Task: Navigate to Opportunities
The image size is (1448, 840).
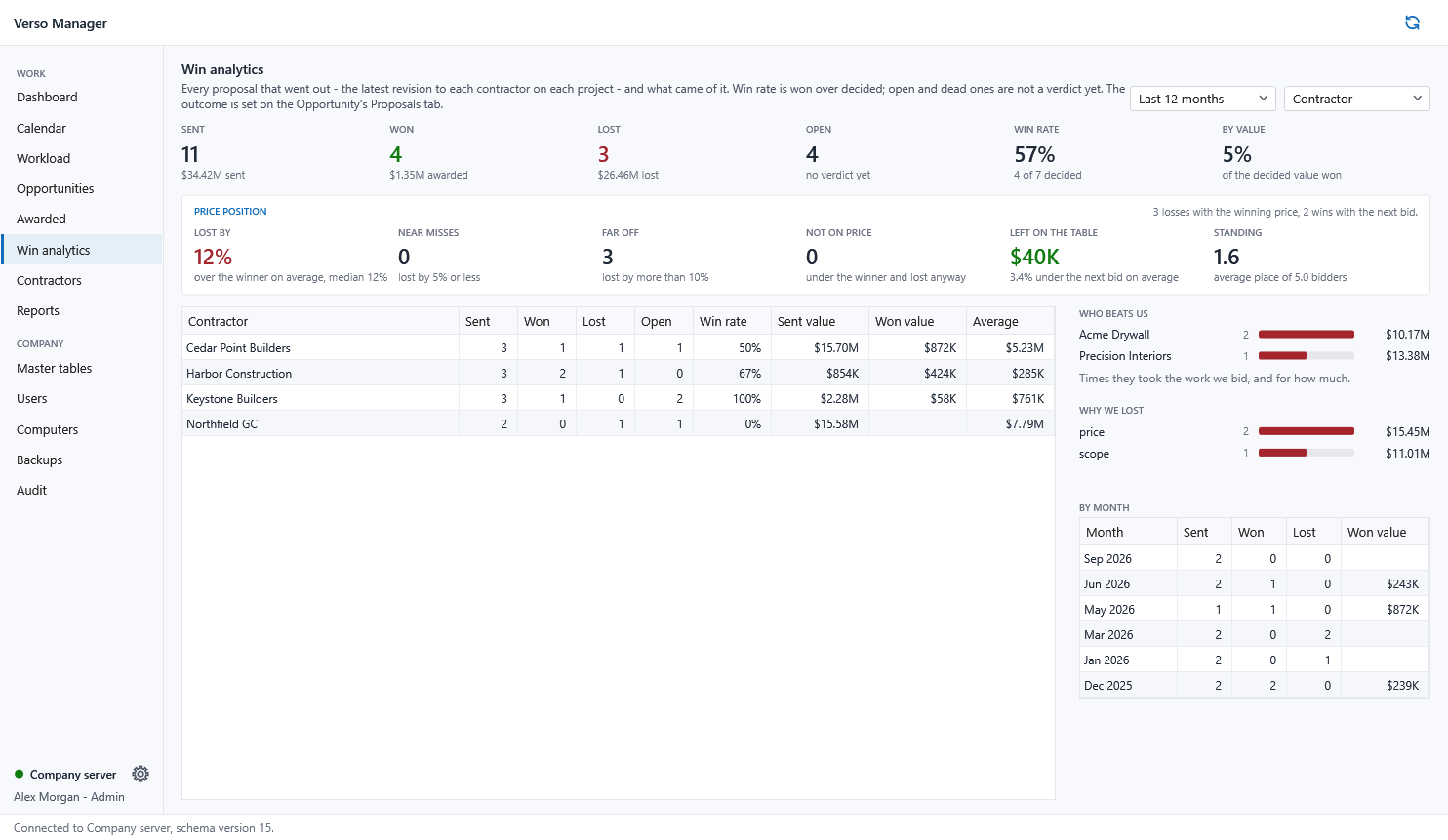Action: pyautogui.click(x=82, y=188)
